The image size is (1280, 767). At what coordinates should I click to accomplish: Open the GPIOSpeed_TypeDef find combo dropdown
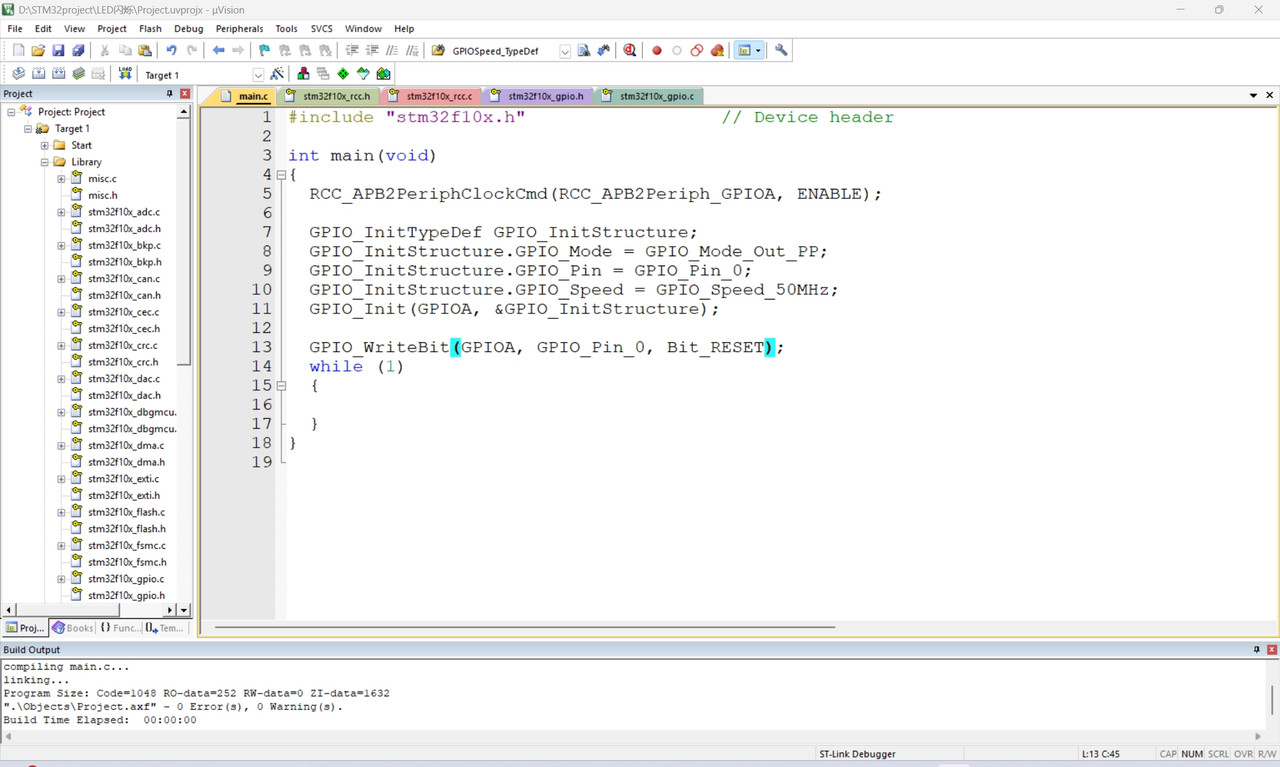point(565,51)
